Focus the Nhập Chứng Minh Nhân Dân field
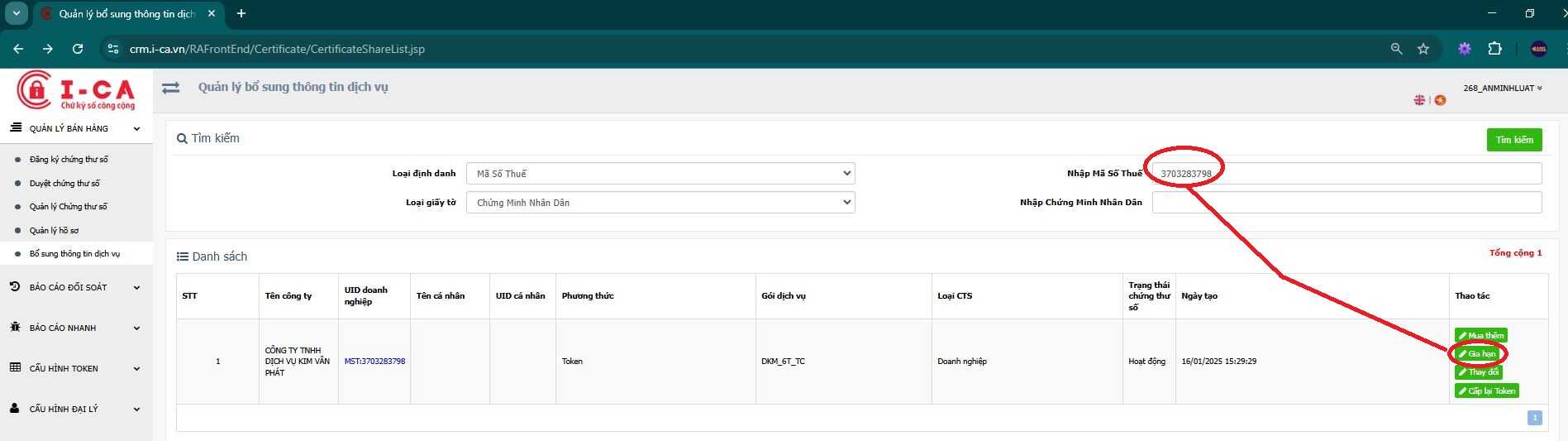 point(1346,202)
